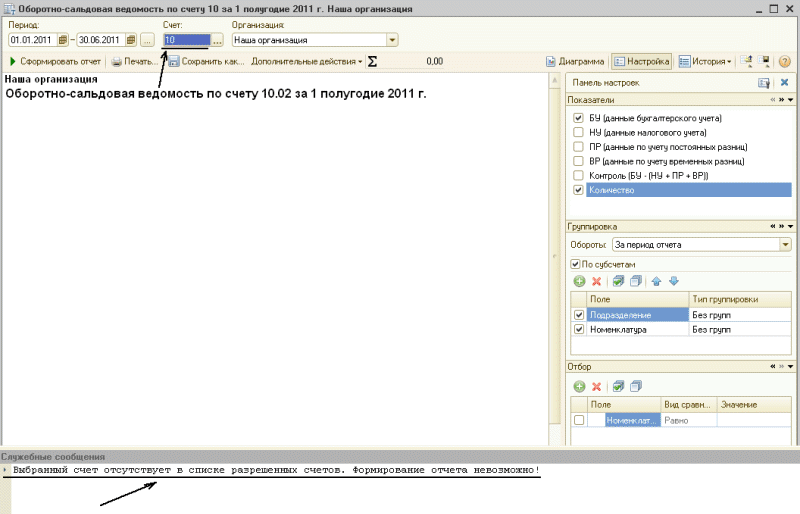Select Подразделение field cell in grouping table
The height and width of the screenshot is (514, 800).
click(x=637, y=315)
